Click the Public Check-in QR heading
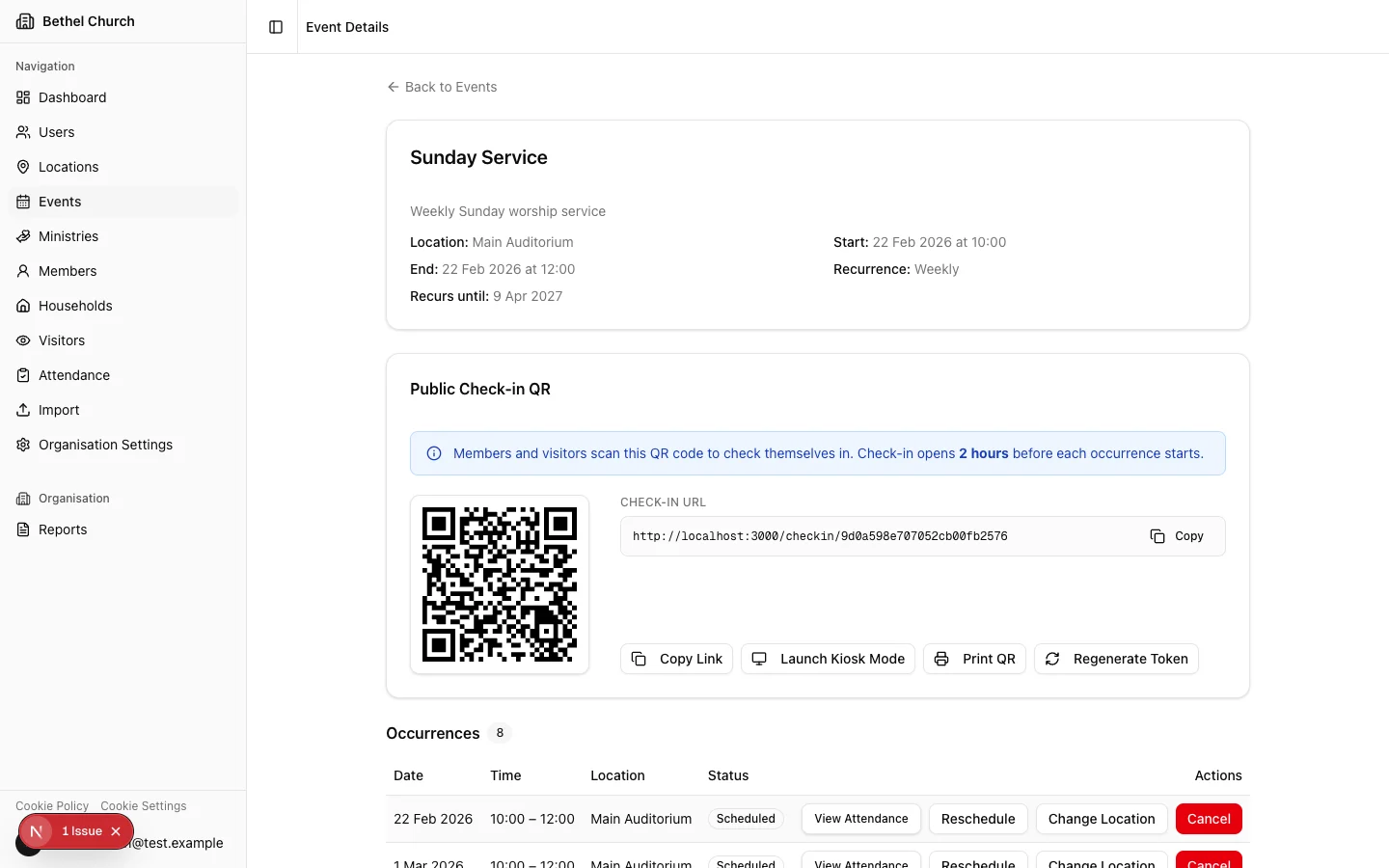This screenshot has width=1389, height=868. tap(480, 389)
